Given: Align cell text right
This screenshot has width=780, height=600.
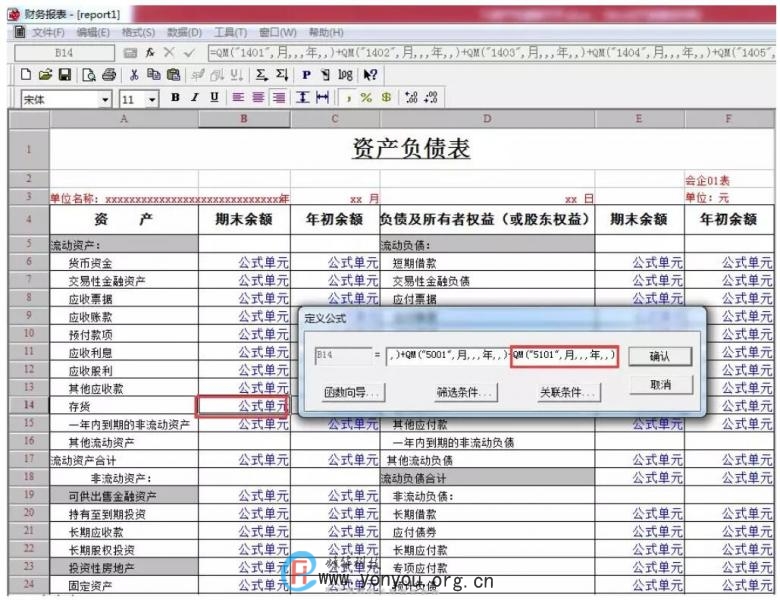Looking at the screenshot, I should point(279,98).
